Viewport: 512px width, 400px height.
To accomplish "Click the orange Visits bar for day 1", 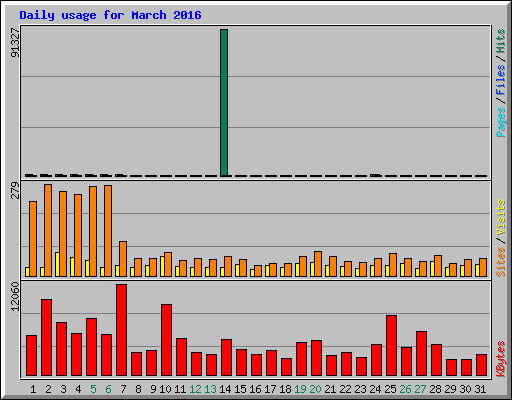I will (33, 239).
